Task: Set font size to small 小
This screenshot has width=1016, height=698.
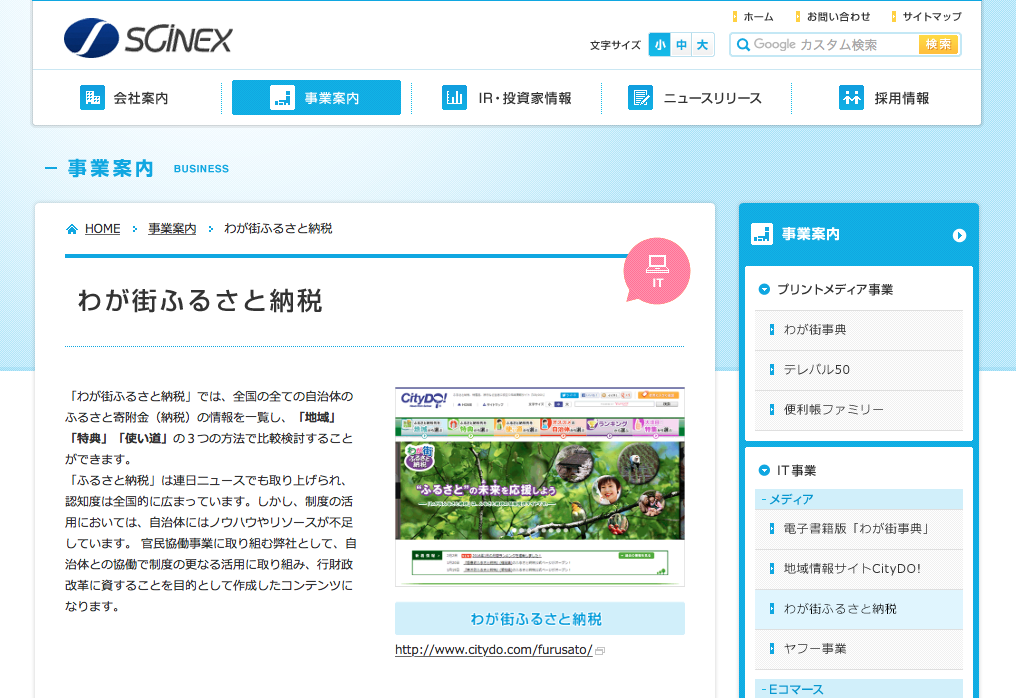Action: [660, 45]
